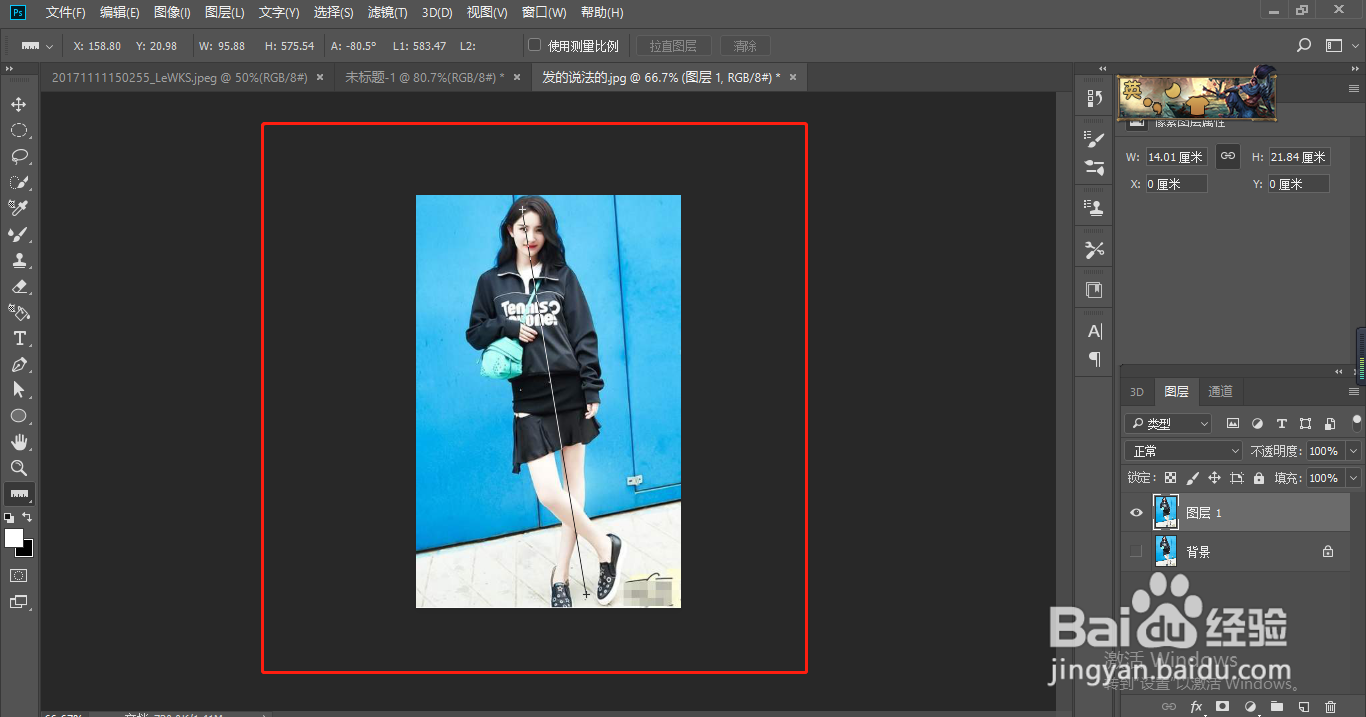Image resolution: width=1366 pixels, height=717 pixels.
Task: Open the Libraries panel icon
Action: click(1094, 290)
